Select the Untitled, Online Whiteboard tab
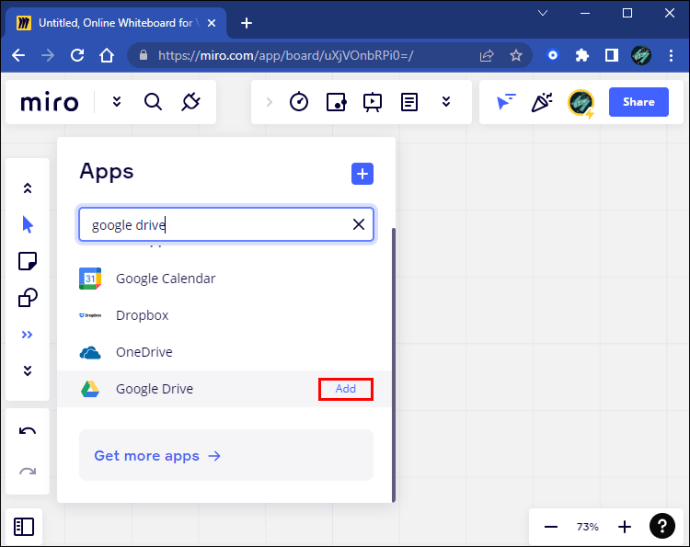 [x=117, y=23]
